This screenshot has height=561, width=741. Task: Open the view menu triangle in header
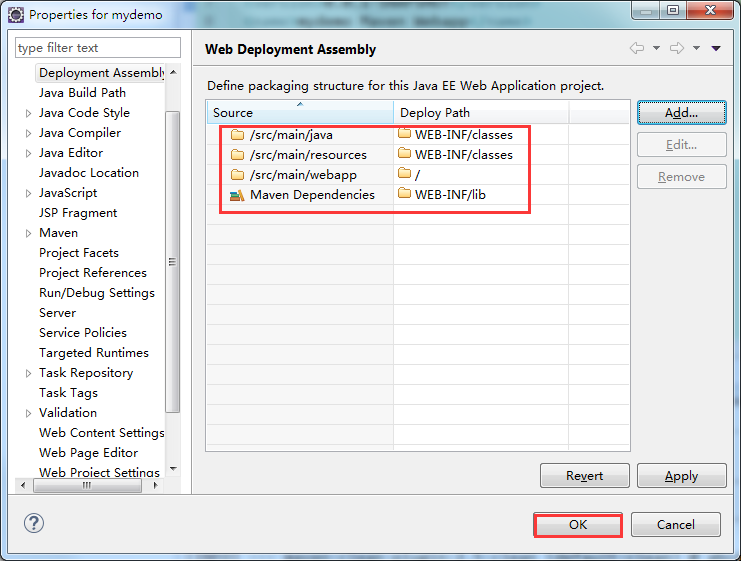[716, 48]
